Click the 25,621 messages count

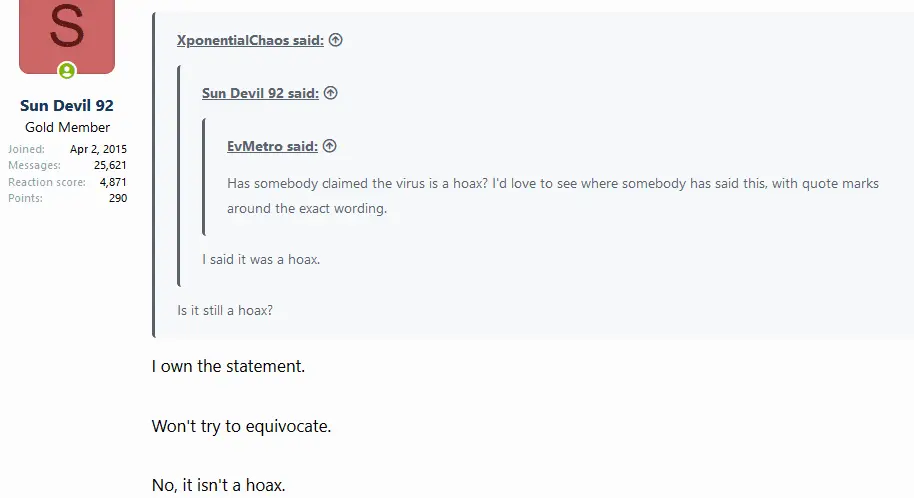108,165
